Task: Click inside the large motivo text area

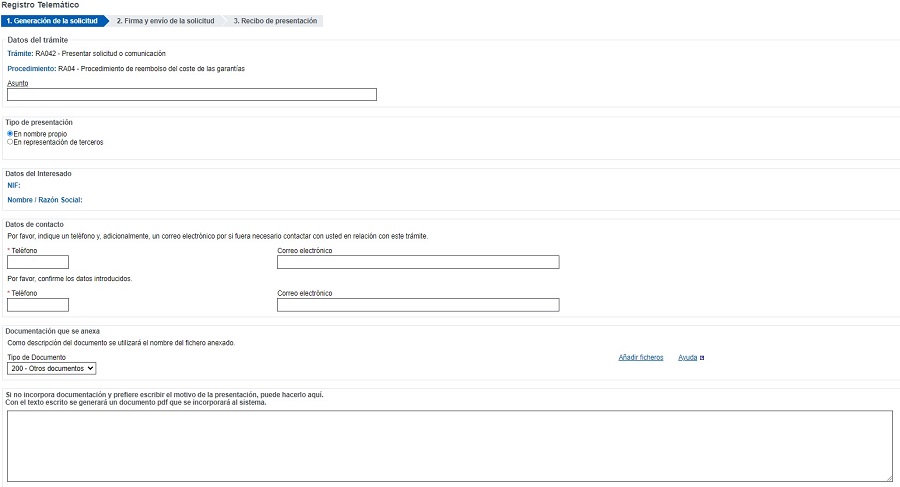Action: coord(450,446)
